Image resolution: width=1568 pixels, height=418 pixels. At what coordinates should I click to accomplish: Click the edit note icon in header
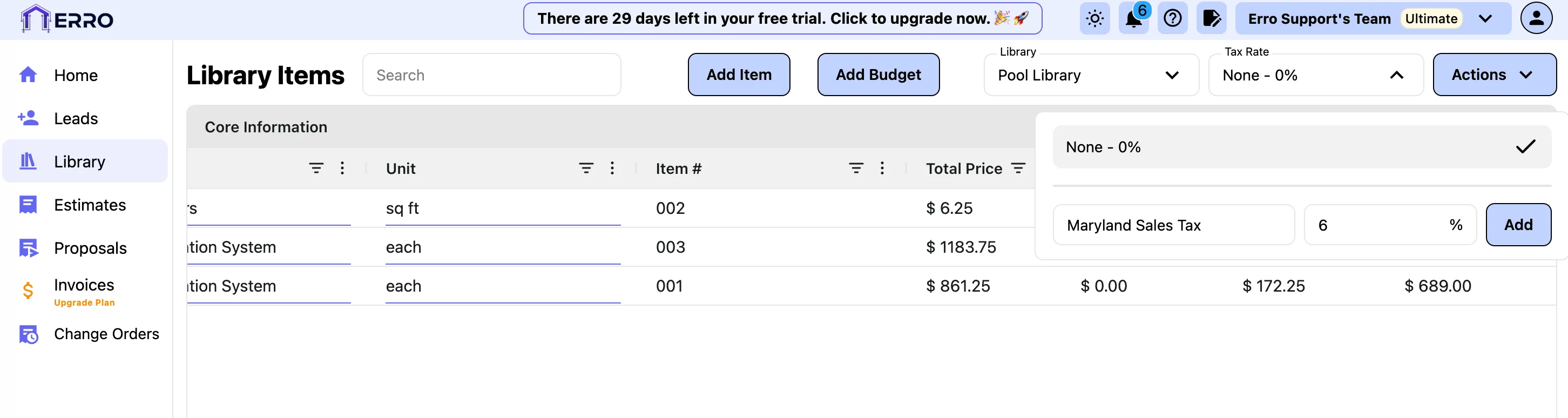tap(1211, 19)
